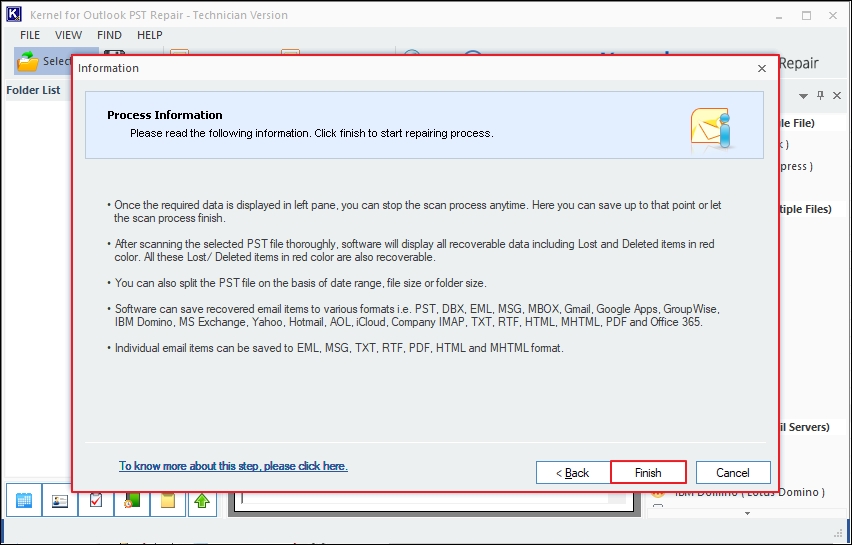The height and width of the screenshot is (545, 852).
Task: Switch to Journal view icon
Action: [131, 500]
